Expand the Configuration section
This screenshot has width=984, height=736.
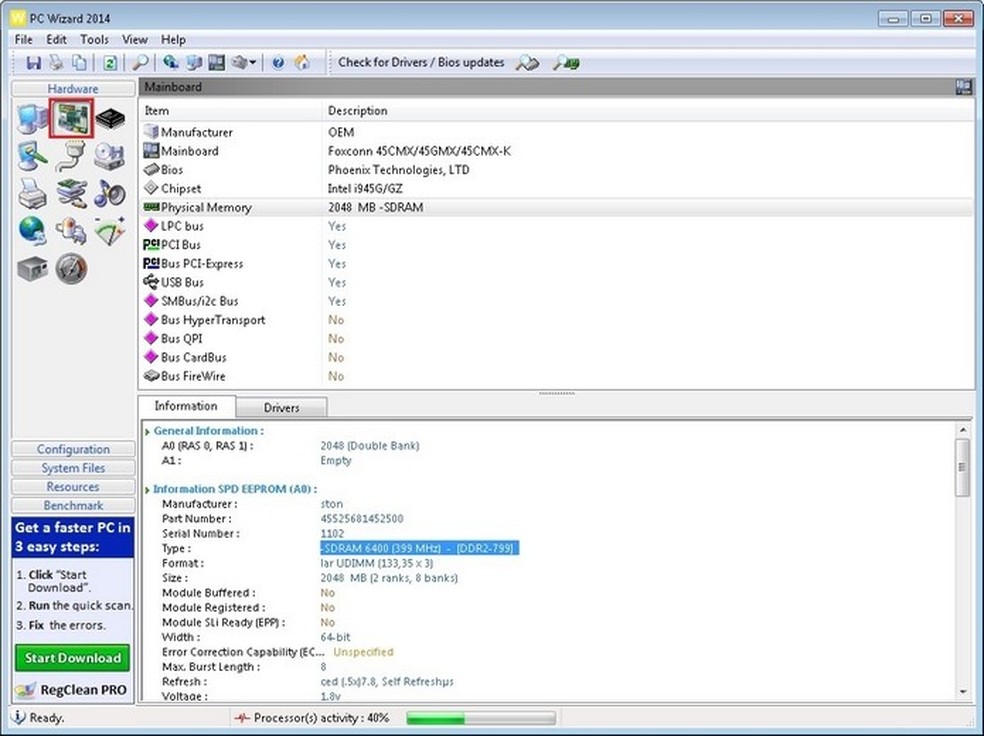[x=73, y=449]
